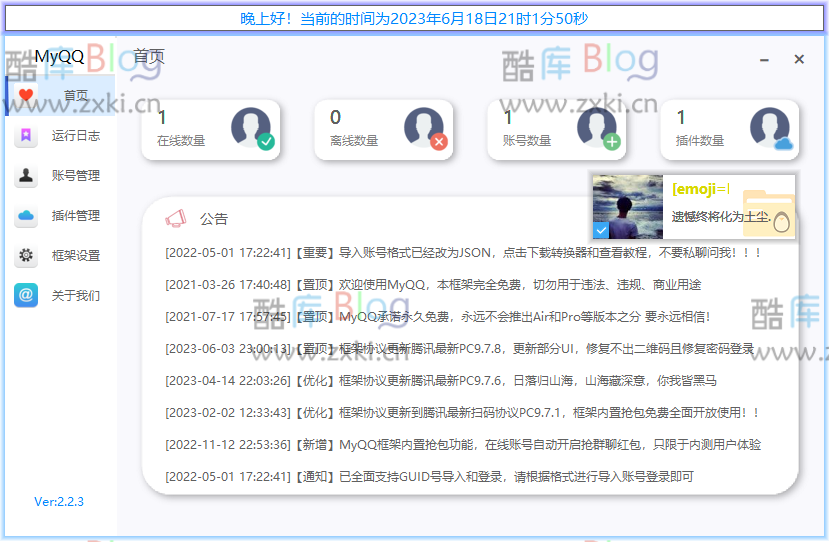This screenshot has height=542, width=829.
Task: Click the purple bookmark icon for 运行日志
Action: click(26, 135)
